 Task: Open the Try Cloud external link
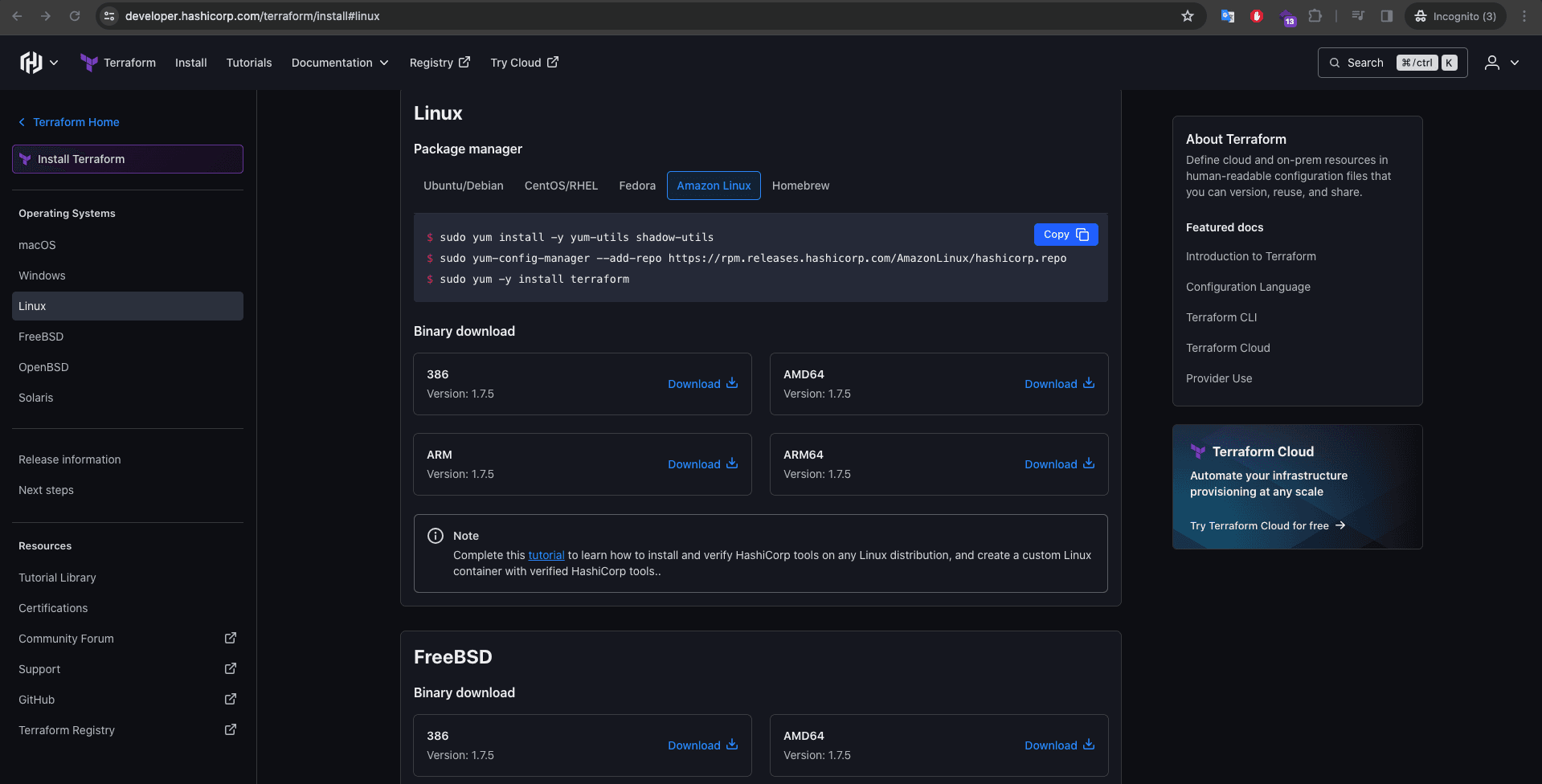click(524, 63)
